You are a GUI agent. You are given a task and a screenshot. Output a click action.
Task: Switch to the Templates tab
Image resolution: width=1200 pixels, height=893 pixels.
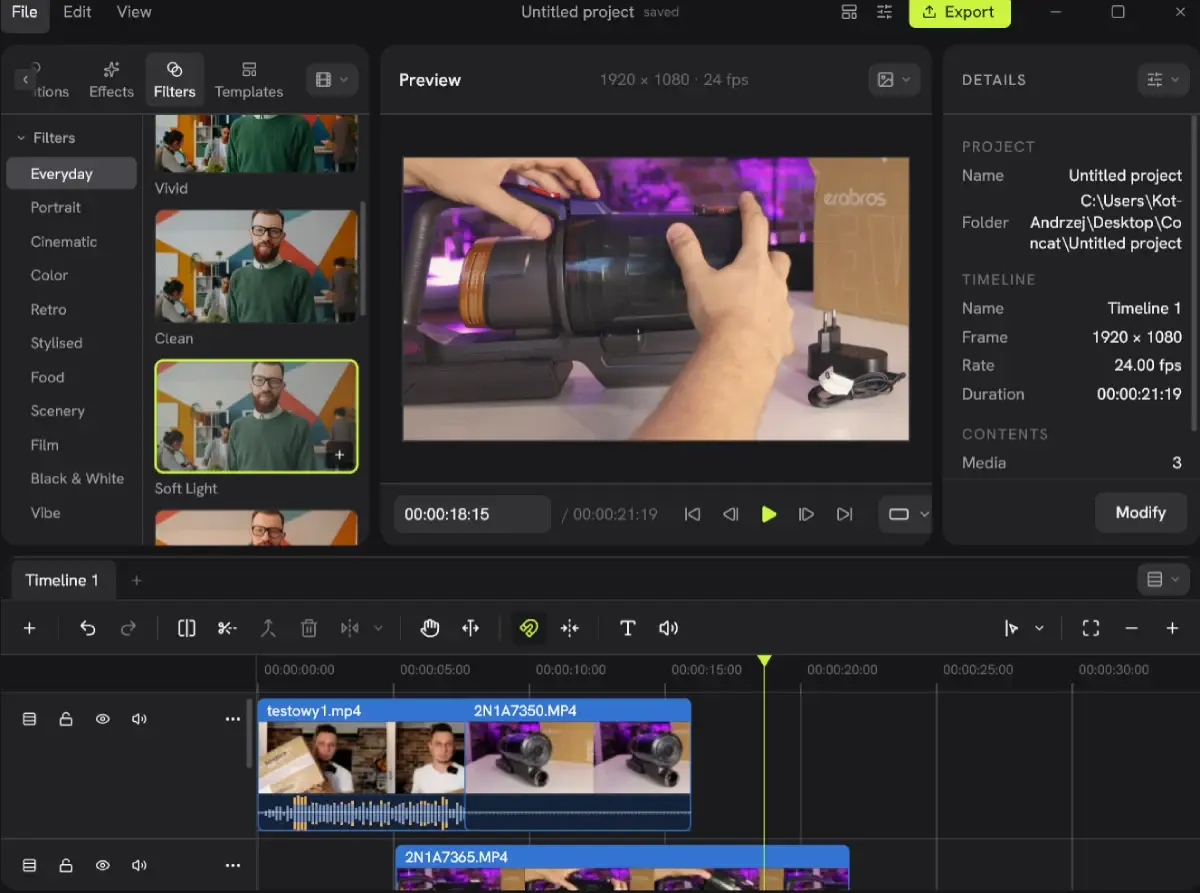pyautogui.click(x=249, y=80)
